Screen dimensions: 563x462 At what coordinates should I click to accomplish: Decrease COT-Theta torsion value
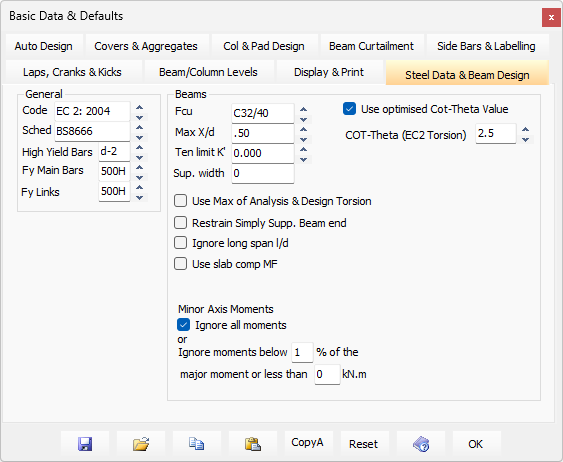(525, 140)
